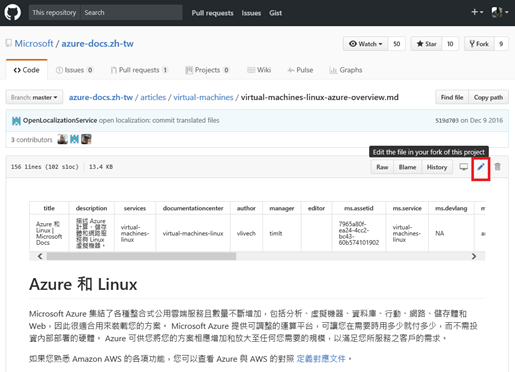
Task: Click the repository book icon beside Microsoft
Action: (x=9, y=43)
